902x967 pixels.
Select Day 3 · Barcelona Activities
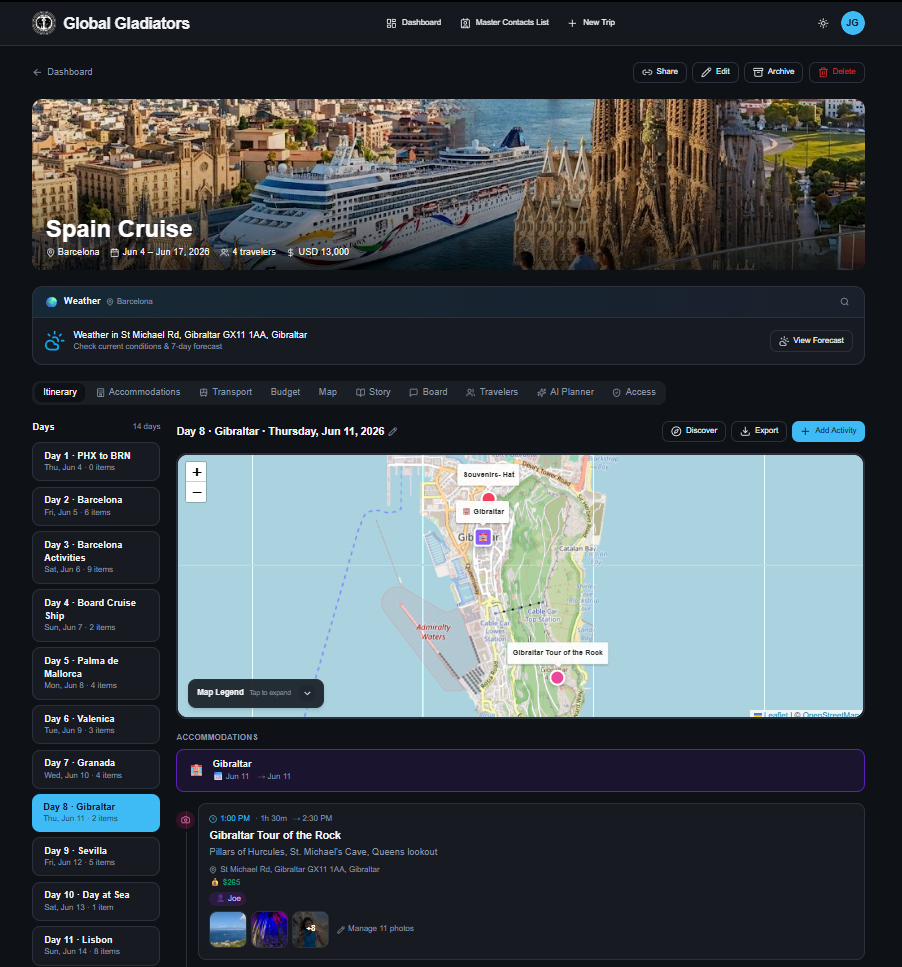point(96,558)
